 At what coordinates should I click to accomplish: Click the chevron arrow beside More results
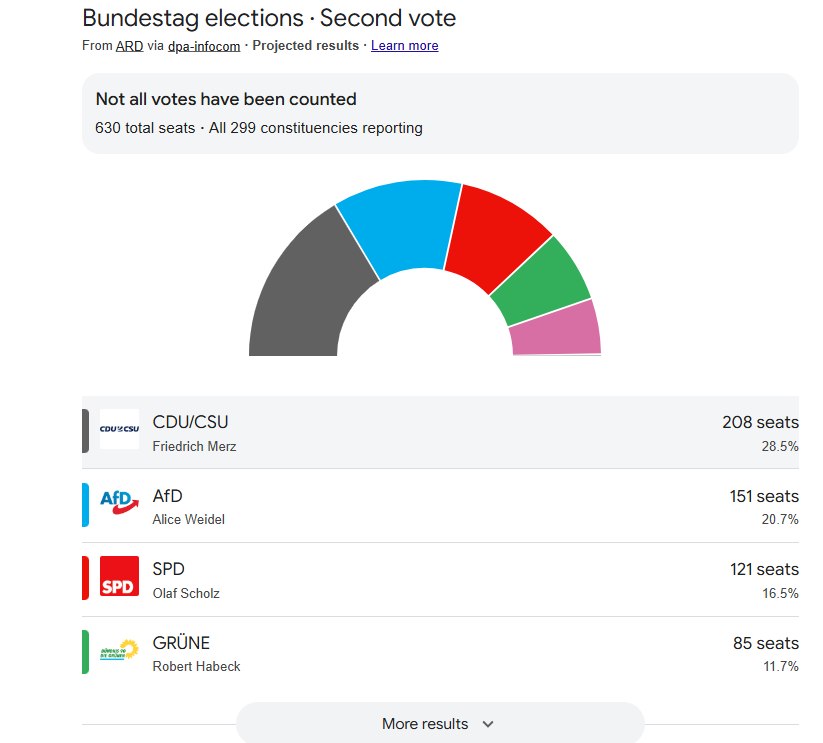tap(488, 724)
